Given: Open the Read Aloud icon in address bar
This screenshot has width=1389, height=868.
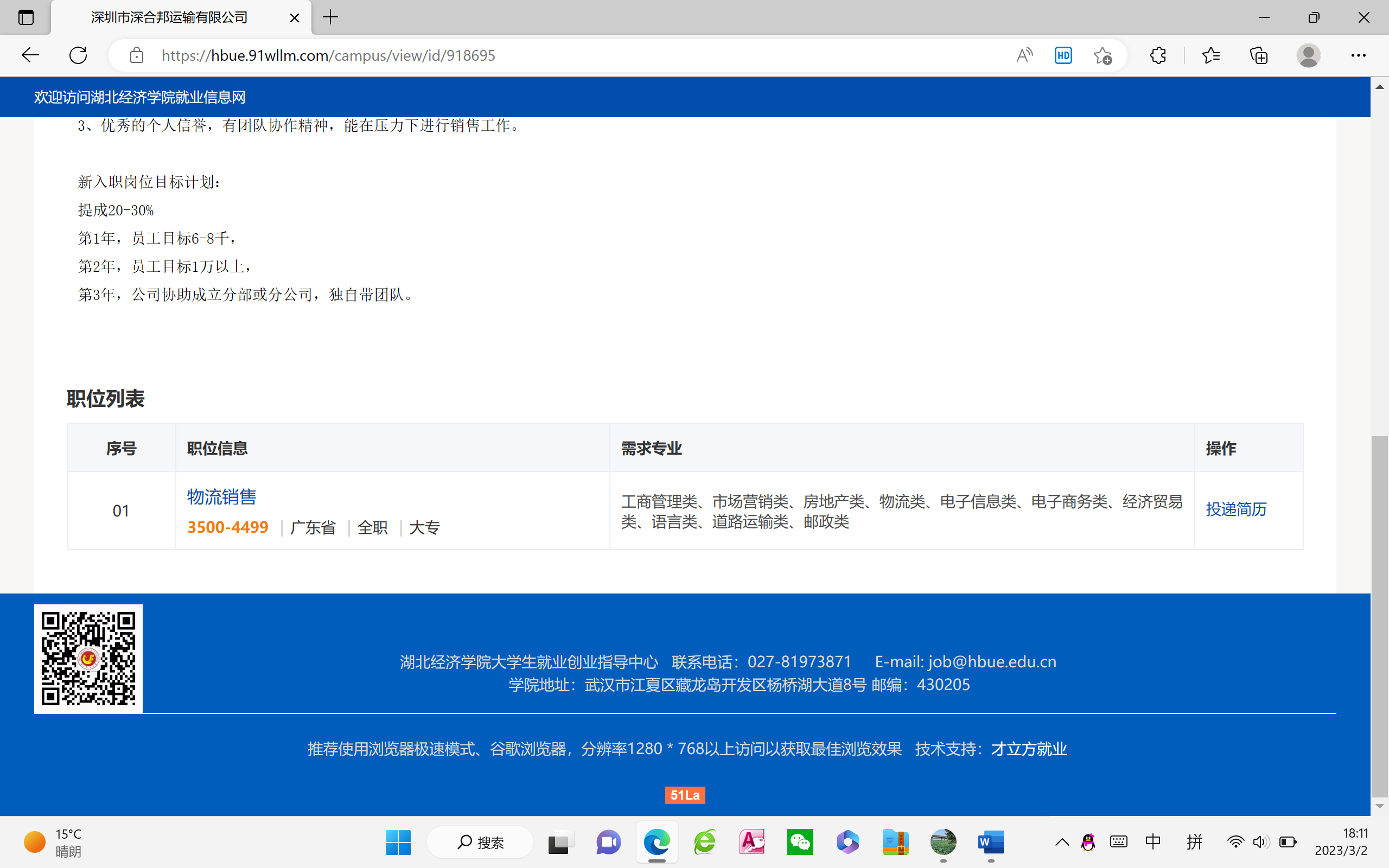Looking at the screenshot, I should click(1024, 55).
